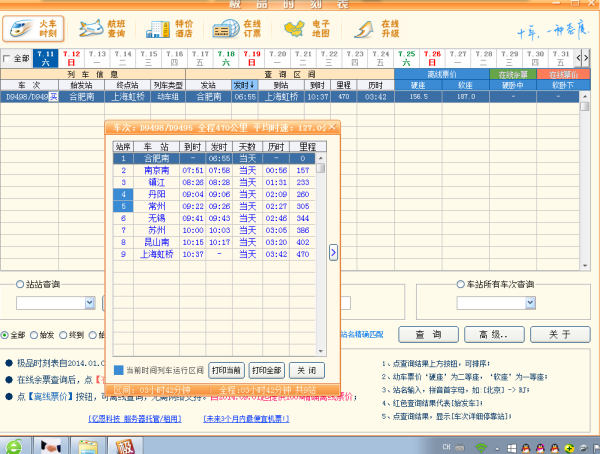Show later dates with the right arrow
Screen dimensions: 600x454
click(x=585, y=58)
